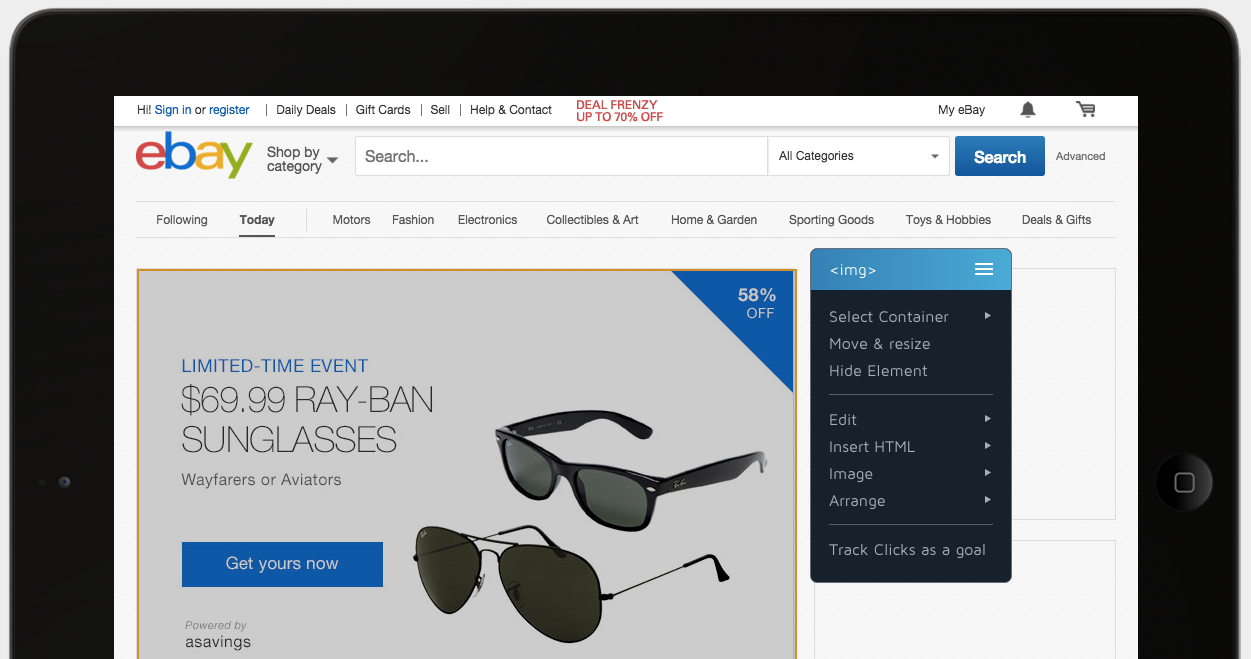The height and width of the screenshot is (659, 1251).
Task: Expand the Select Container submenu
Action: pyautogui.click(x=910, y=317)
